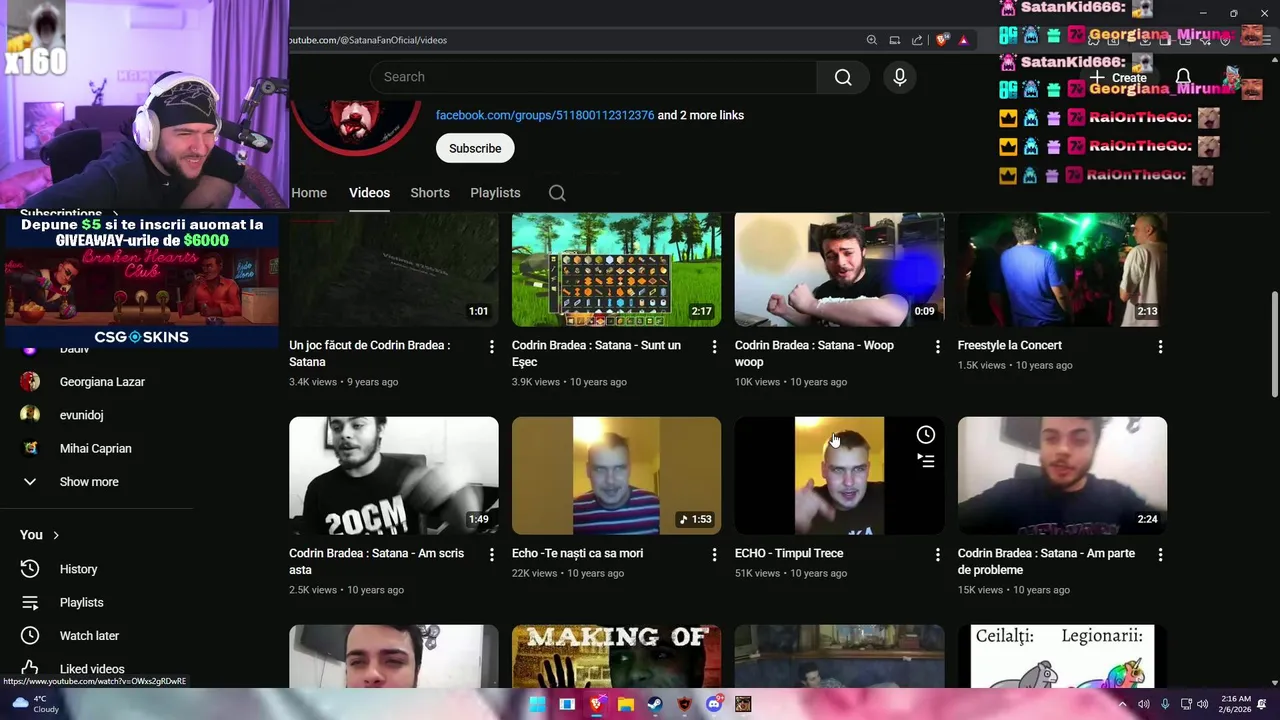Viewport: 1280px width, 720px height.
Task: Show hidden system tray icons
Action: 1122,704
